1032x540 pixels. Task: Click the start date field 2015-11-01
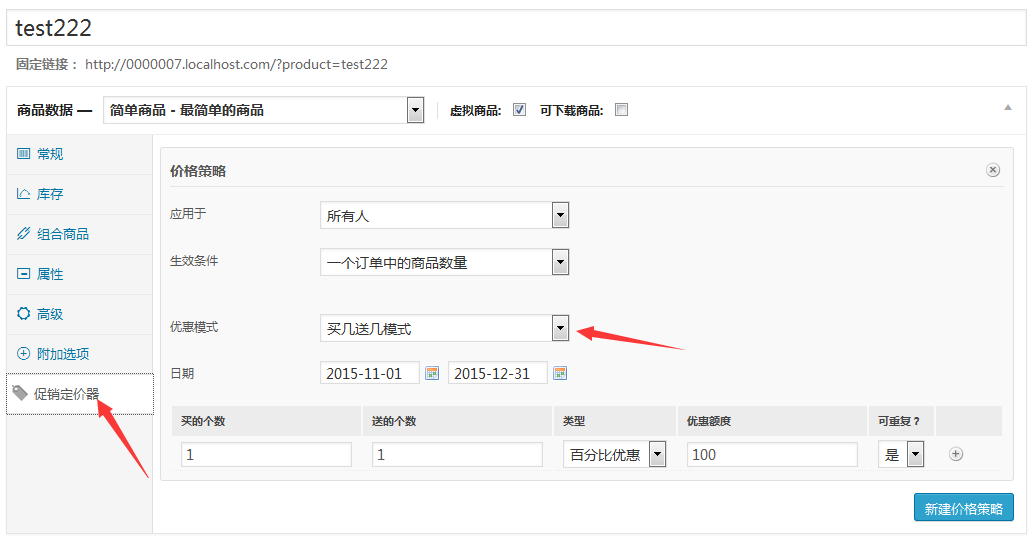point(370,373)
